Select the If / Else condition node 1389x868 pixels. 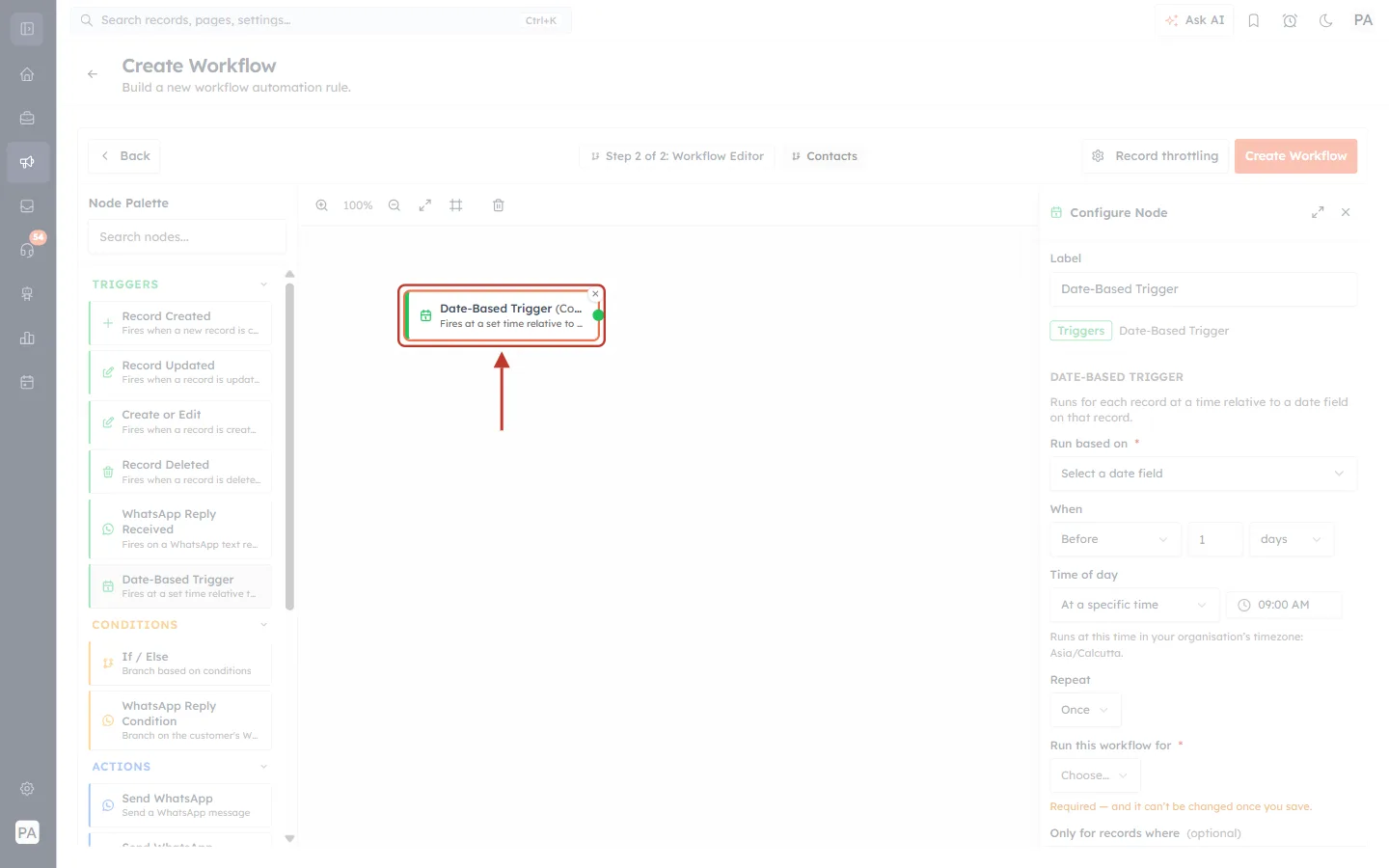pos(180,664)
